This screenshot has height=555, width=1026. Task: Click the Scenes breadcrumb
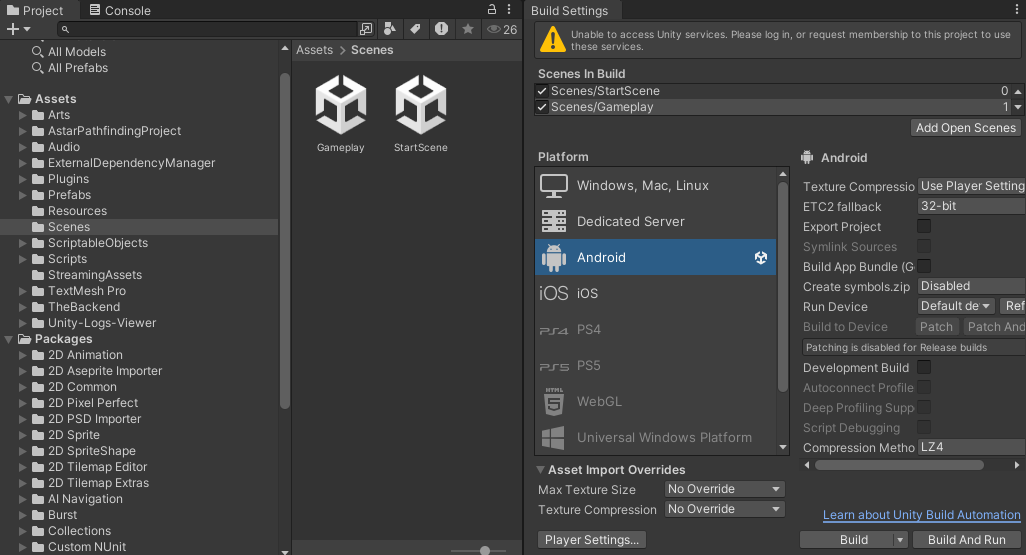point(372,50)
